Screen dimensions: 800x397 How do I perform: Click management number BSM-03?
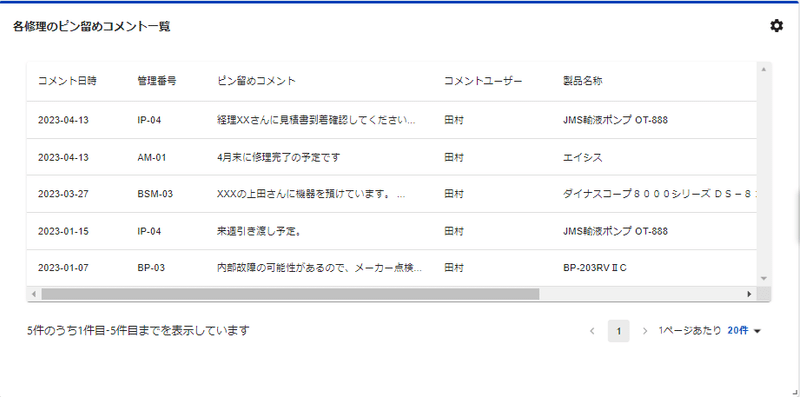[x=155, y=194]
